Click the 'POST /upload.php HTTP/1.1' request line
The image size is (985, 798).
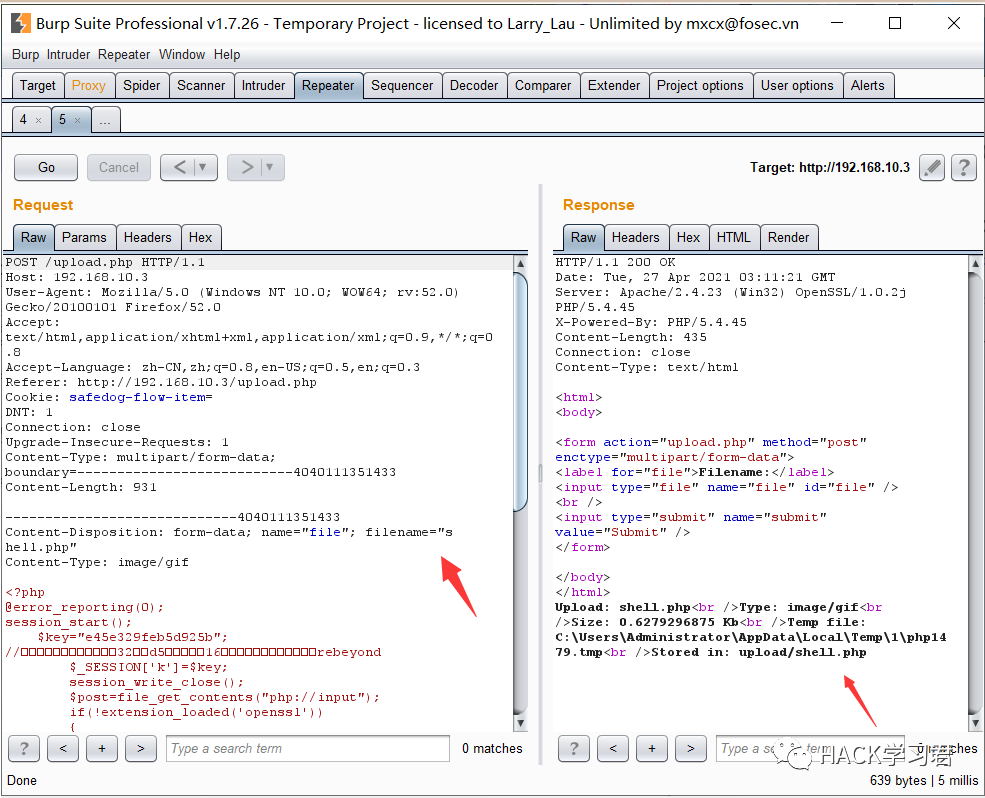pyautogui.click(x=106, y=262)
